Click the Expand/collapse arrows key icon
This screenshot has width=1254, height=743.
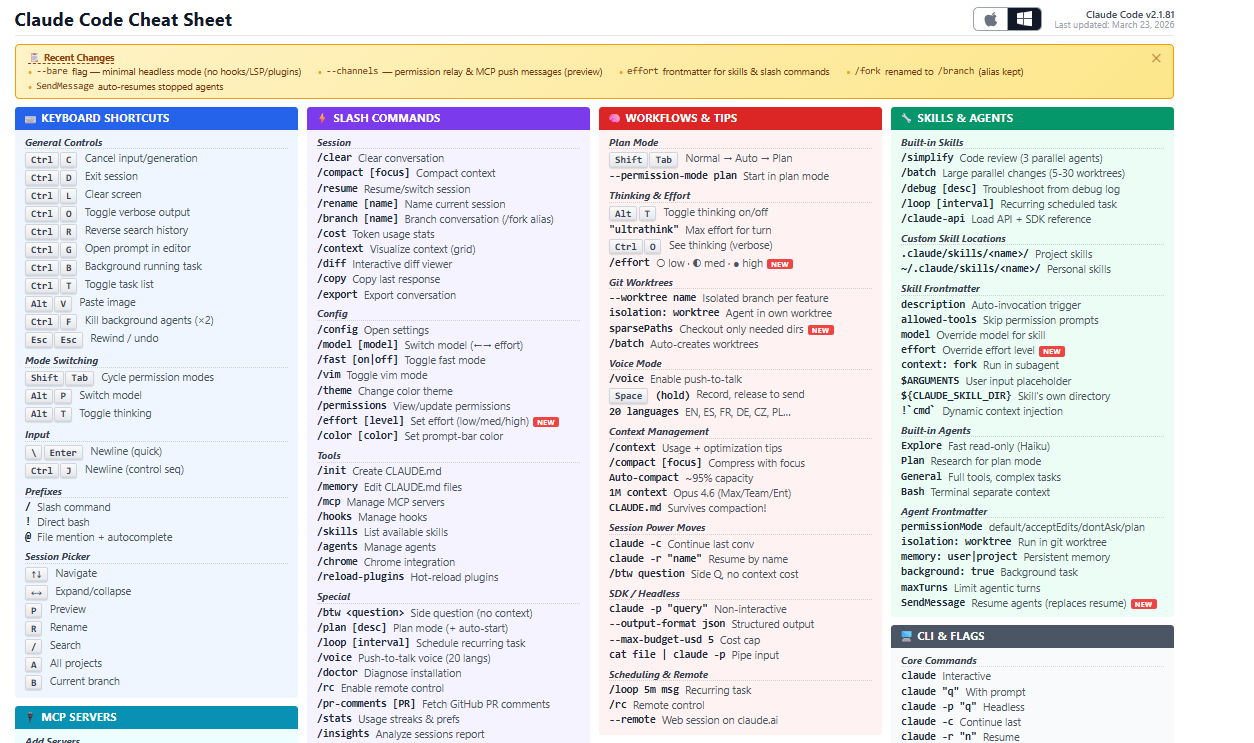pyautogui.click(x=37, y=592)
